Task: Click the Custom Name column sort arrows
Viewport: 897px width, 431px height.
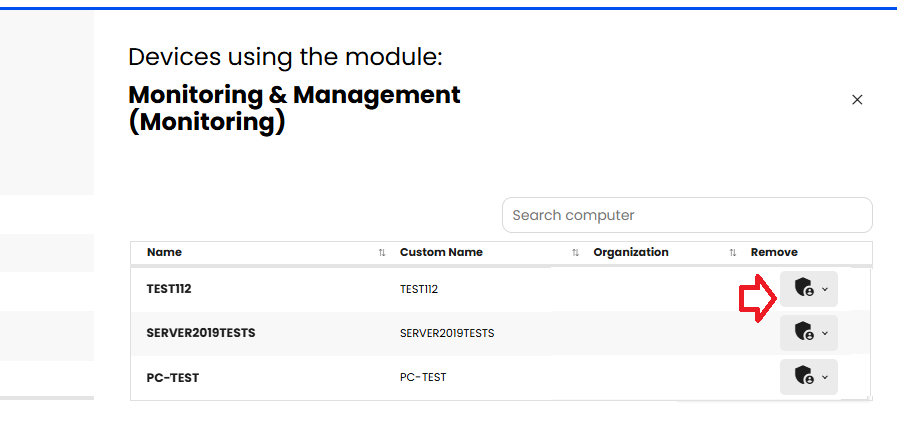Action: coord(575,253)
